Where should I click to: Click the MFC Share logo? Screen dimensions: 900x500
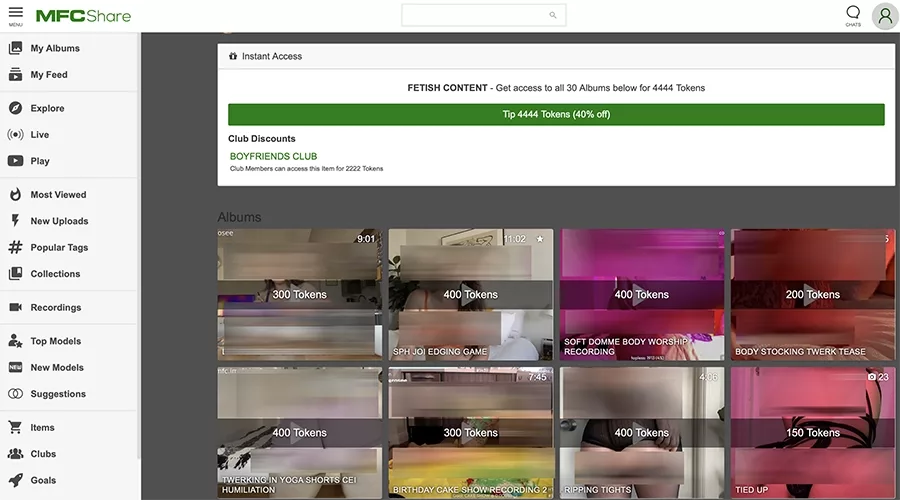coord(83,16)
